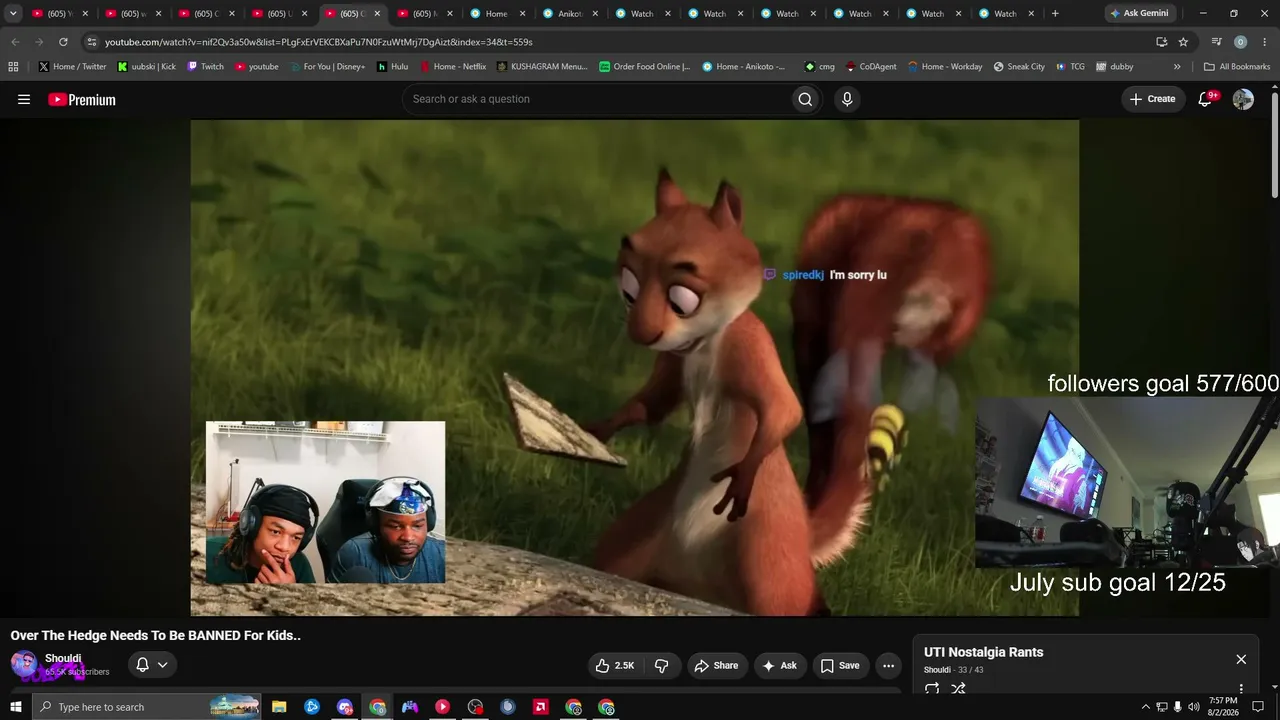Show more bookmarks overflow chevron
This screenshot has width=1280, height=720.
point(1177,67)
